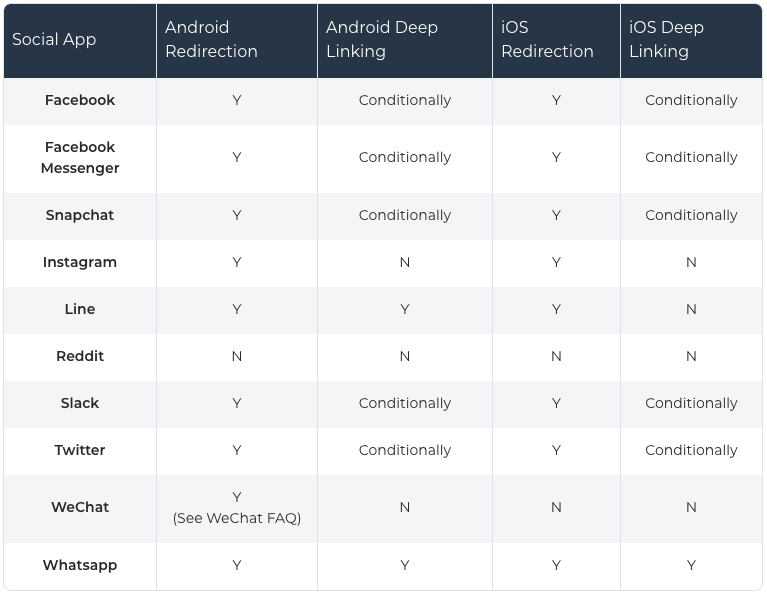Viewport: 767px width, 594px height.
Task: Click the Android Redirection column header
Action: point(211,39)
